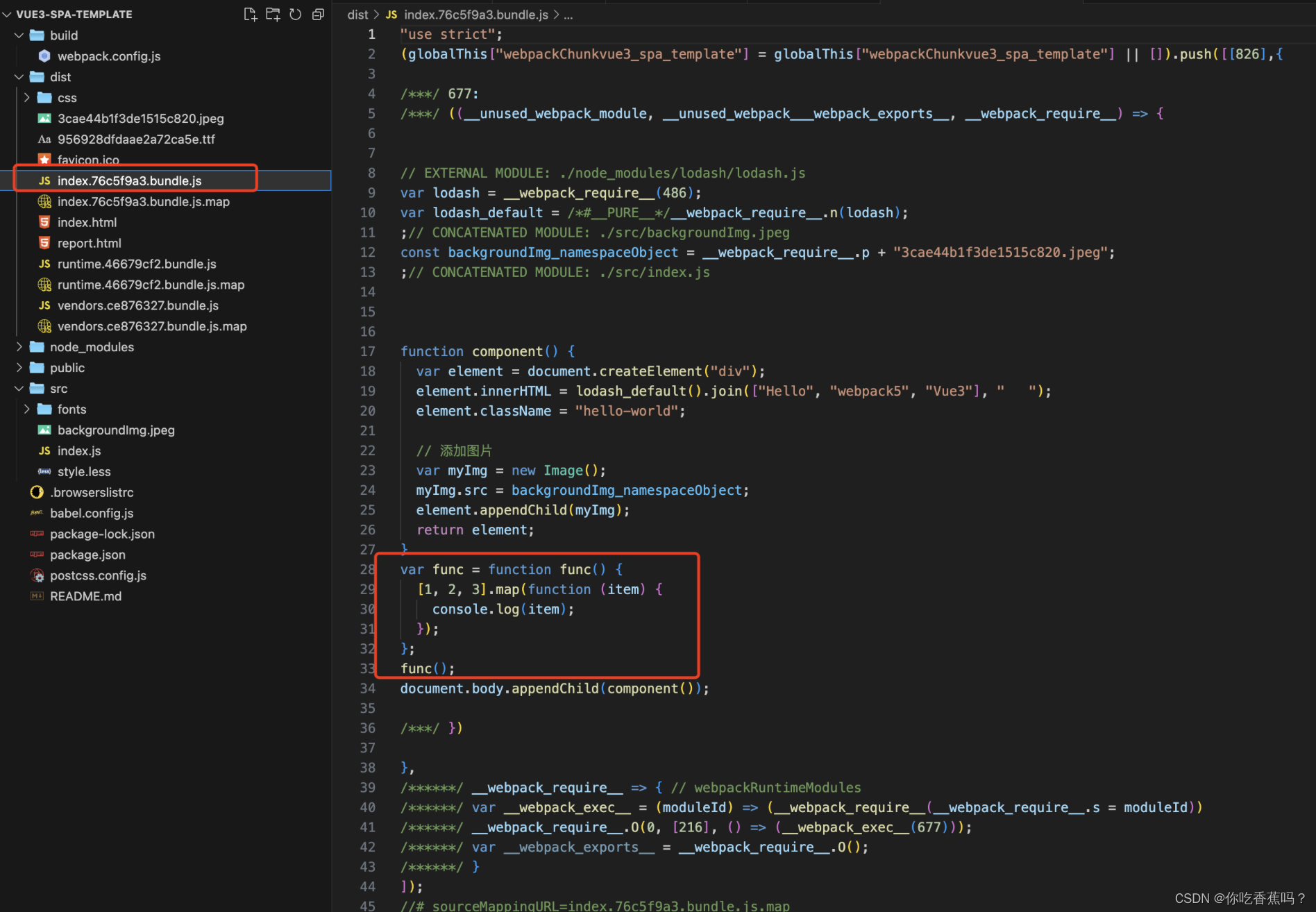Place cursor on "use strict" on line 1

pyautogui.click(x=448, y=35)
